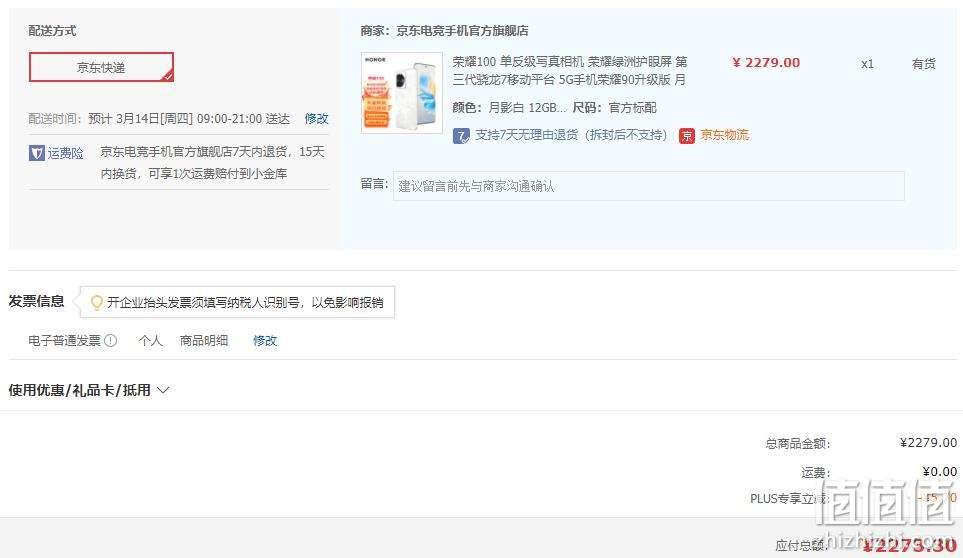Expand the 使用优惠/礼品卡/抵用 section

pos(88,390)
